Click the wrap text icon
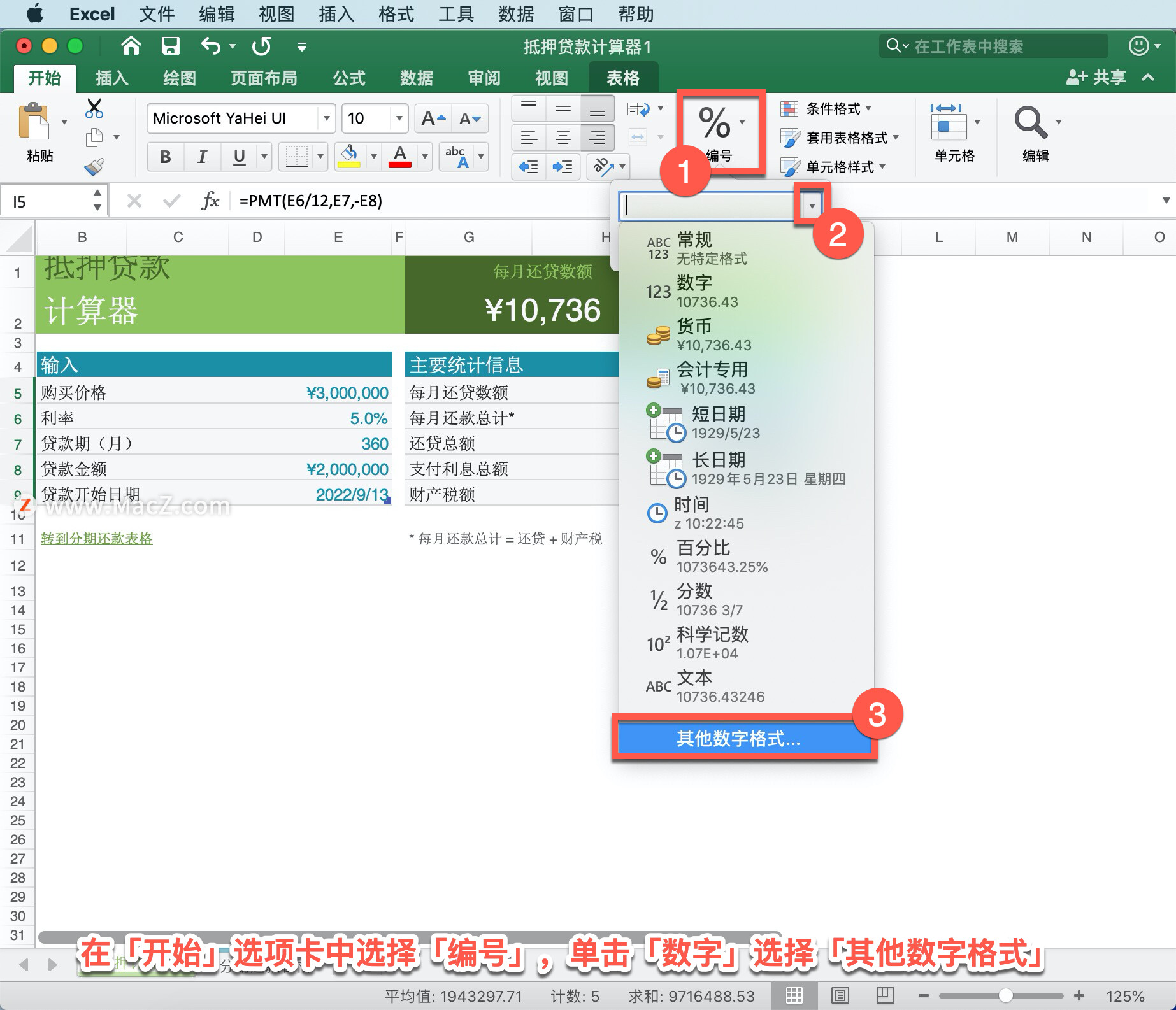 click(638, 109)
